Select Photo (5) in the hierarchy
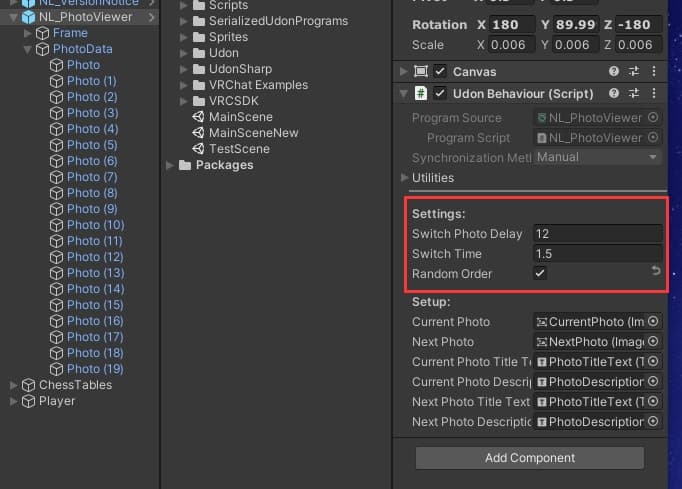 point(91,145)
